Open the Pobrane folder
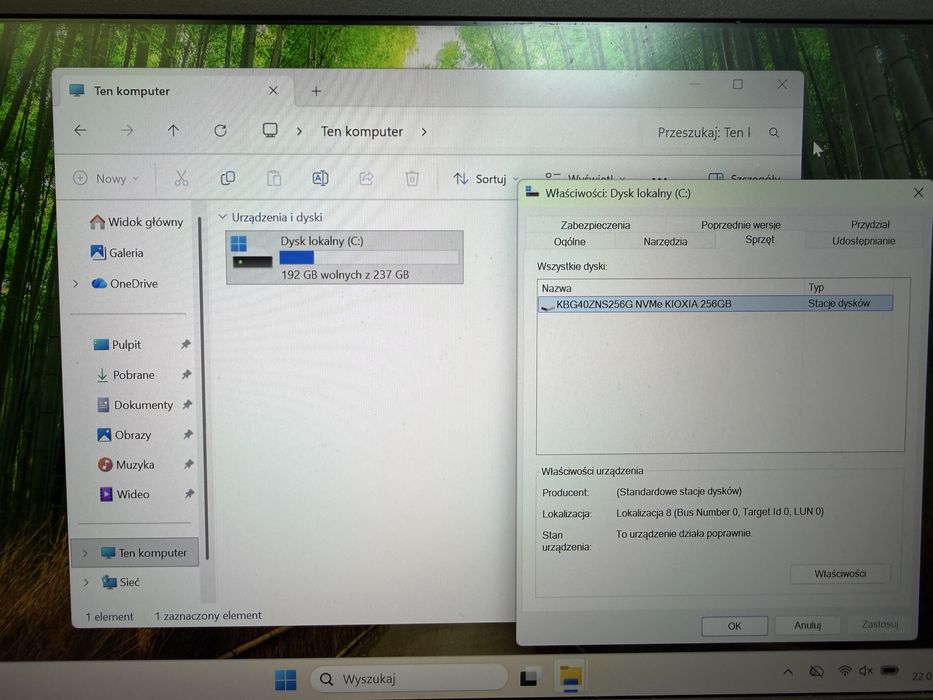Viewport: 933px width, 700px height. click(x=126, y=375)
